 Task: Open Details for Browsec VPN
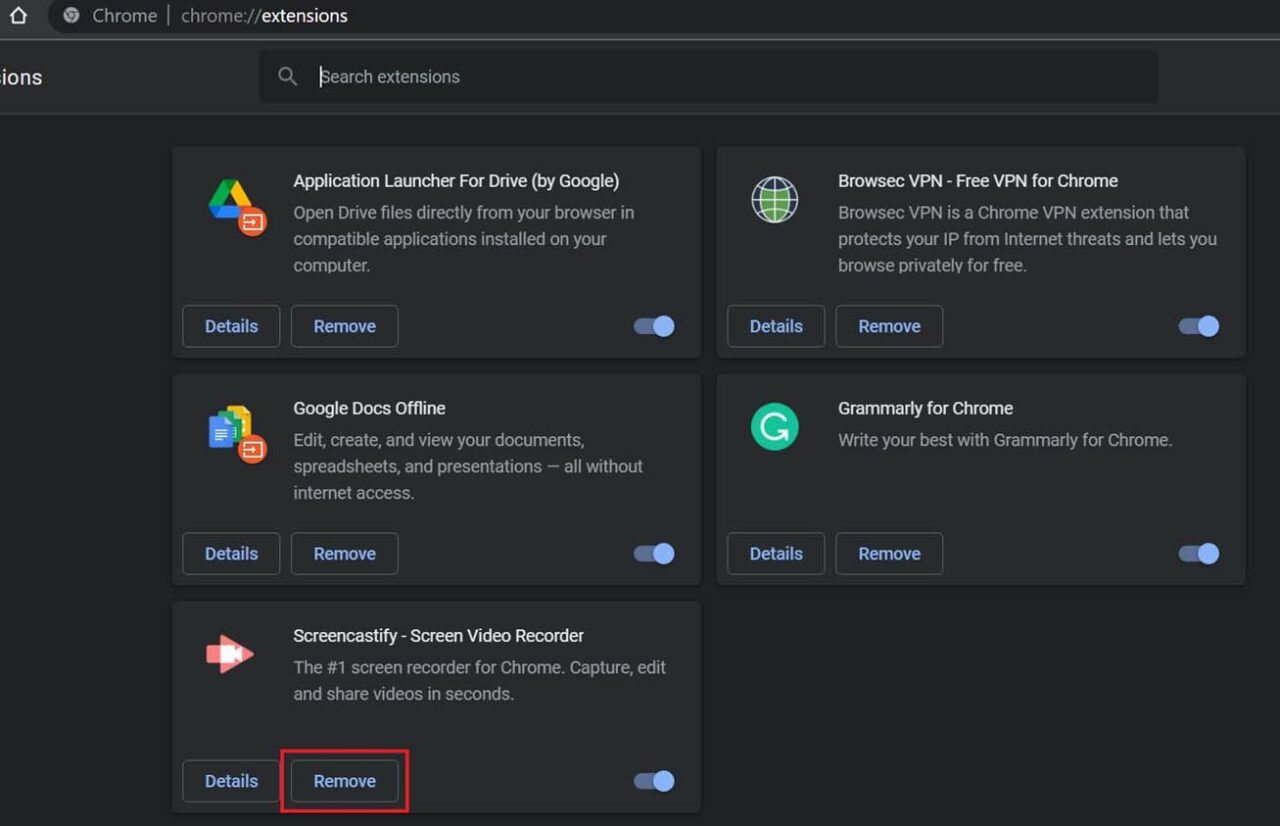(776, 326)
